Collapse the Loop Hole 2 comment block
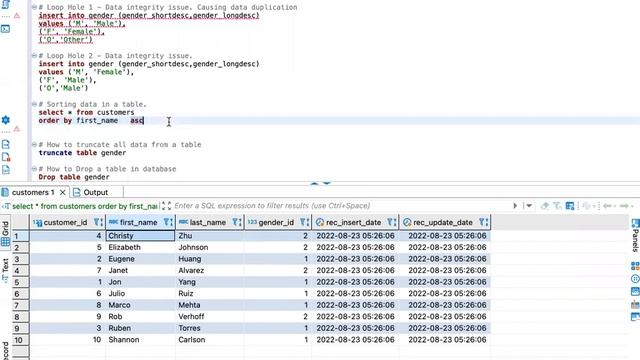The width and height of the screenshot is (640, 360). click(34, 56)
